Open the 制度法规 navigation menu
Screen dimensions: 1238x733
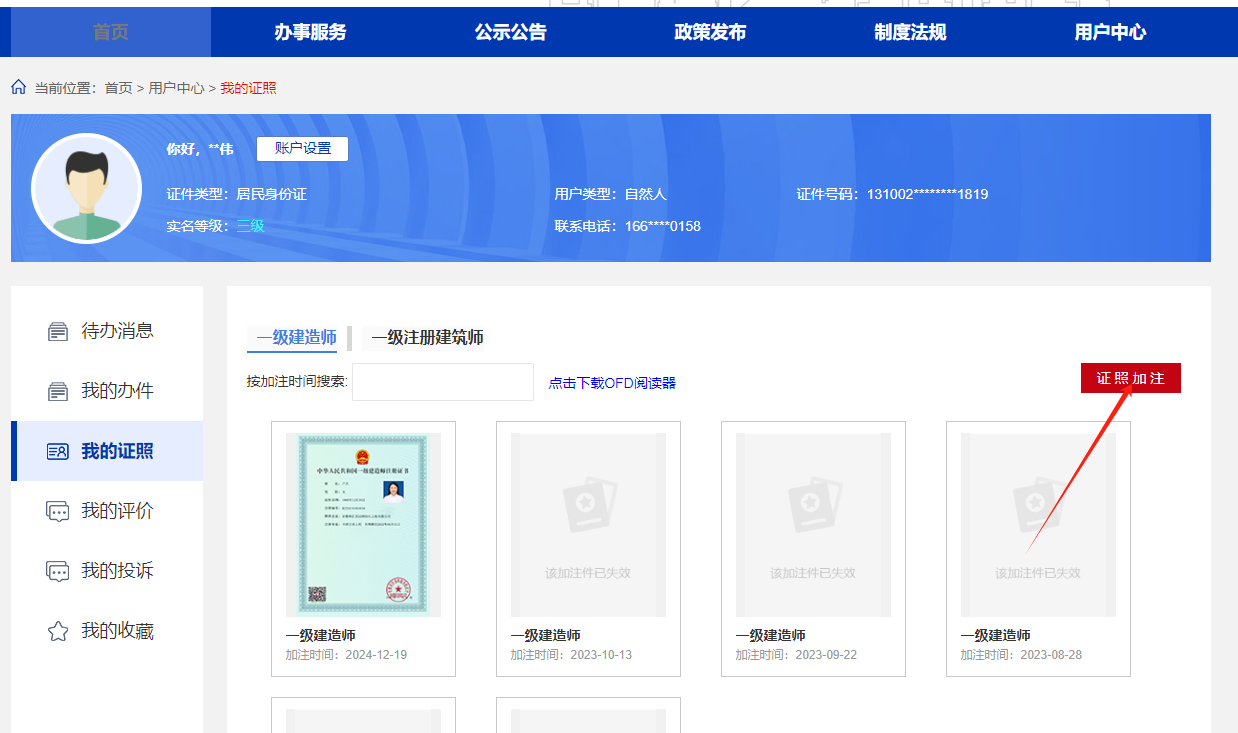[x=911, y=32]
